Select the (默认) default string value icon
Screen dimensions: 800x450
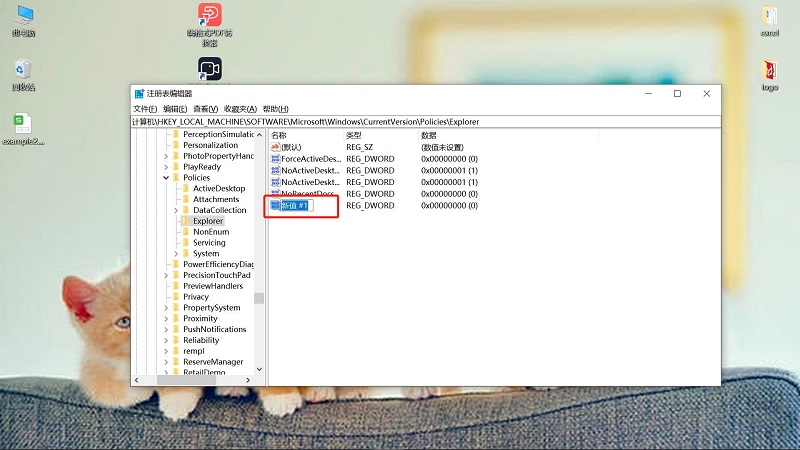tap(275, 147)
